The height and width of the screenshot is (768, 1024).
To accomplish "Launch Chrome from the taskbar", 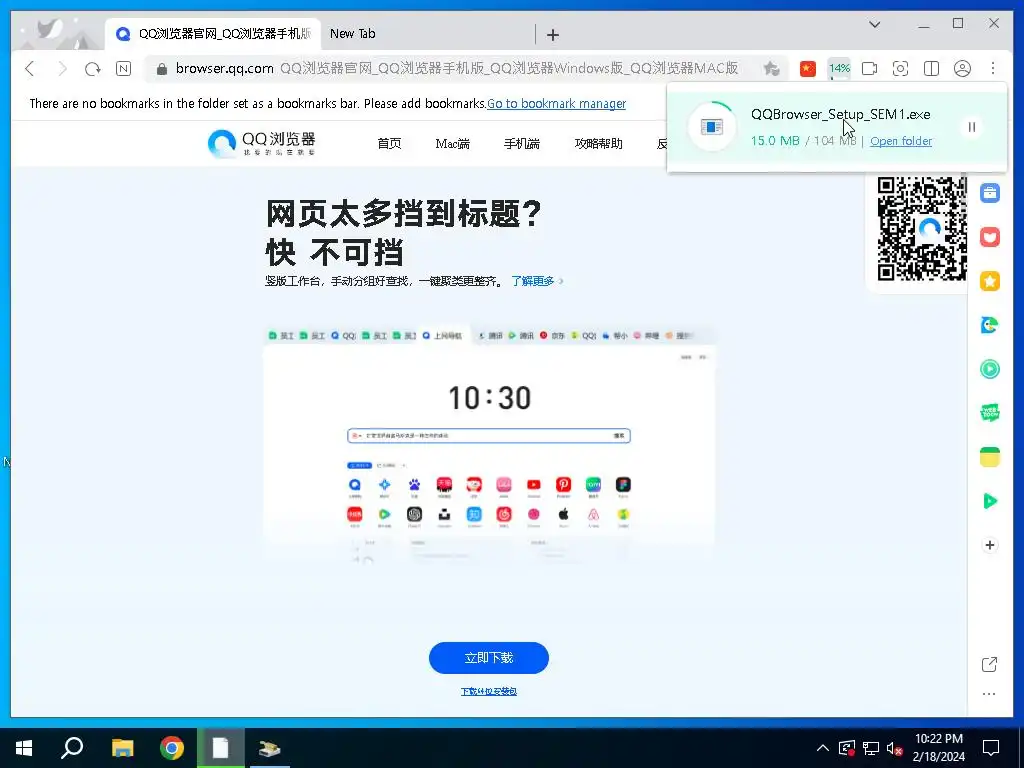I will click(x=172, y=748).
